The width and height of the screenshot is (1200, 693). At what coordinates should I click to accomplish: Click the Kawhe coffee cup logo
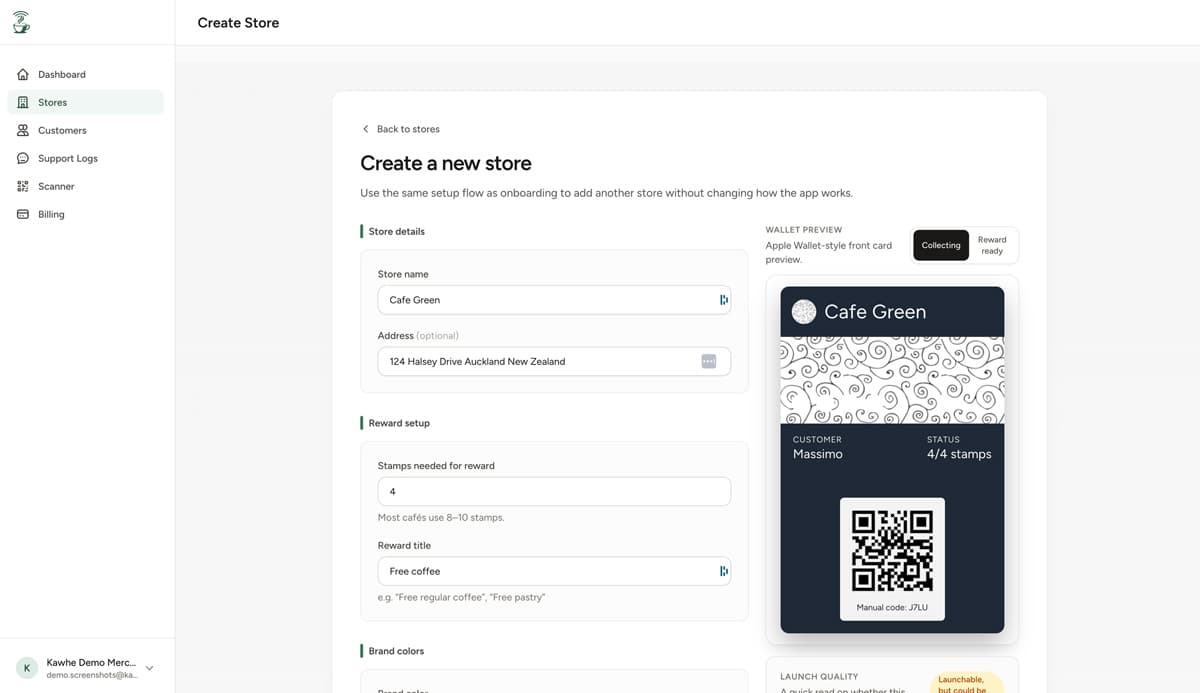(x=21, y=22)
